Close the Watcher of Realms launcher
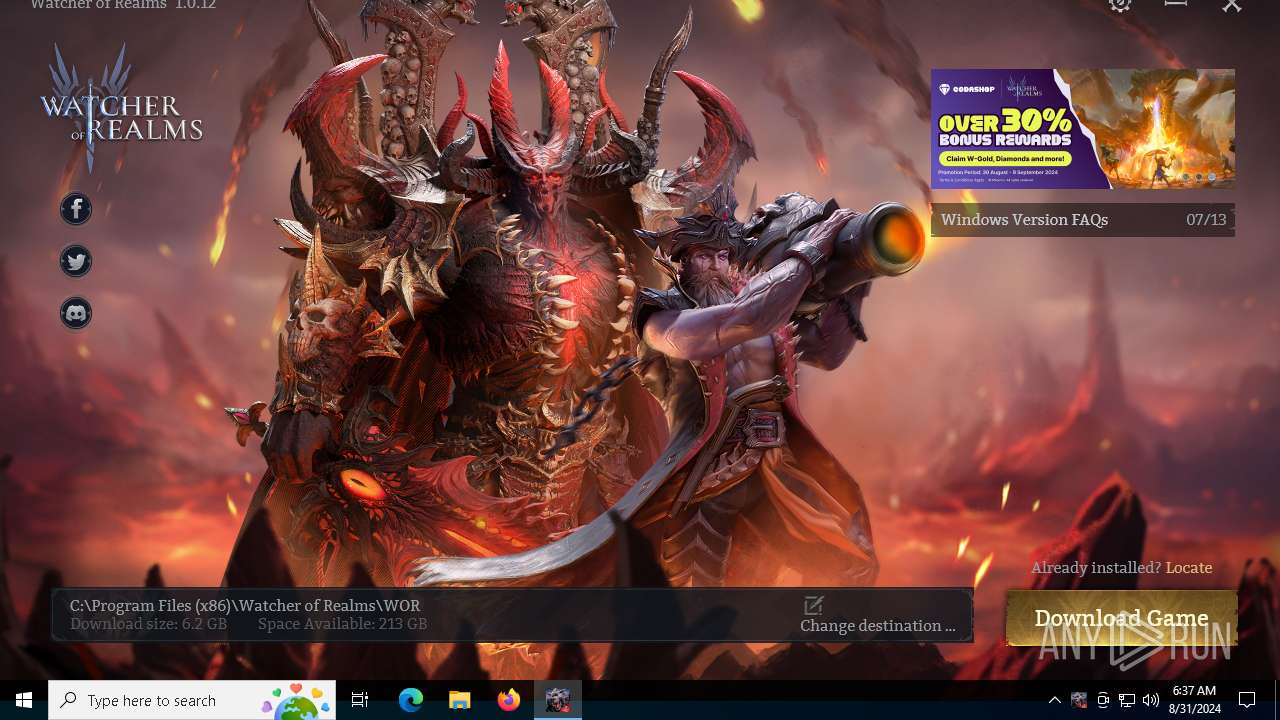This screenshot has width=1280, height=720. (x=1232, y=5)
